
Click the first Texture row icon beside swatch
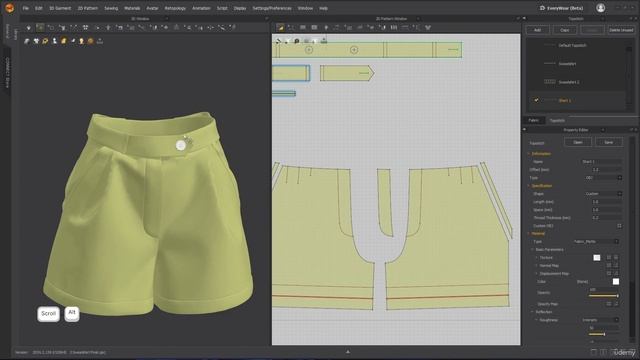609,258
